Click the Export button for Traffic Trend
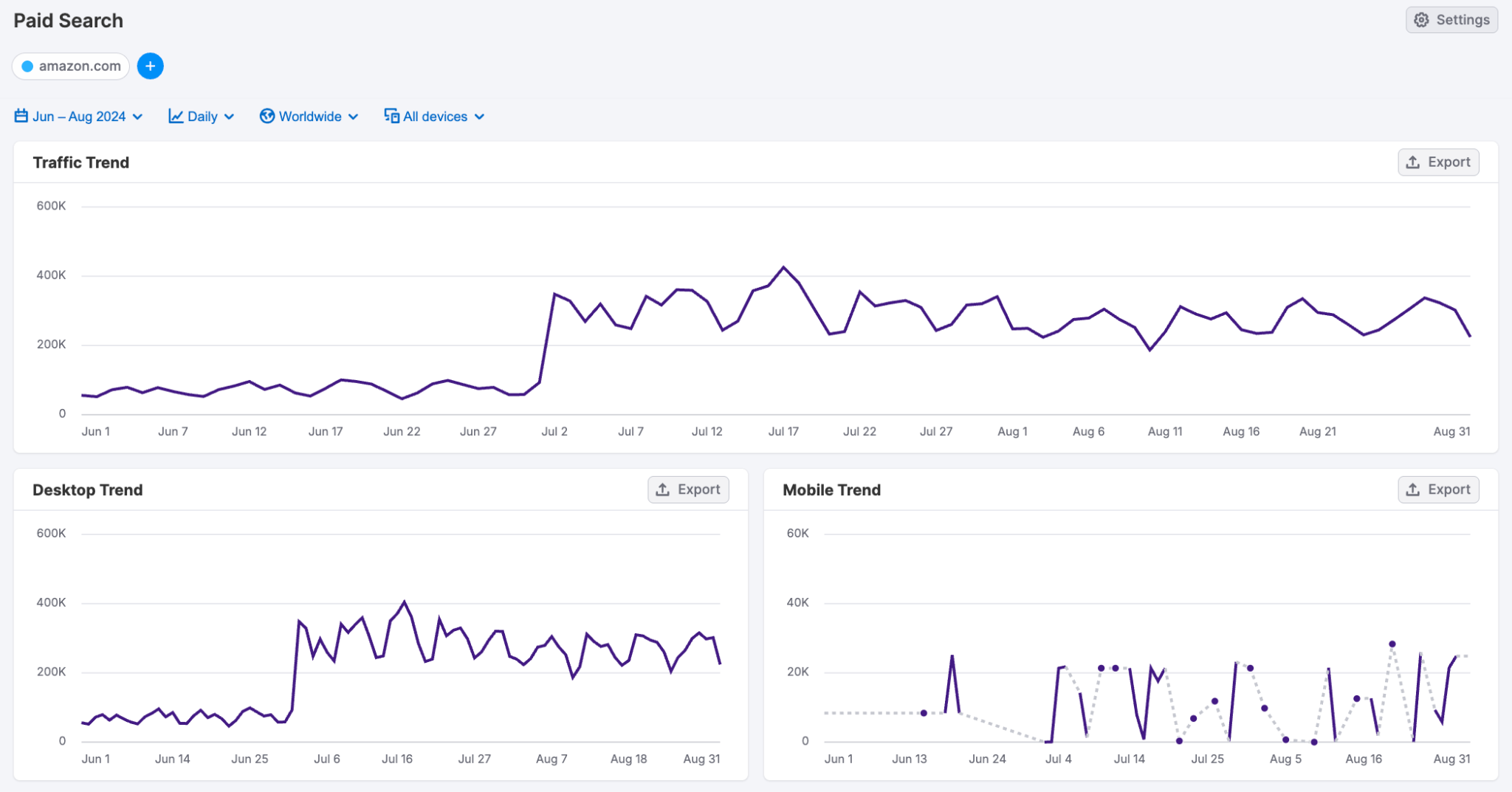Viewport: 1512px width, 792px height. click(1438, 162)
